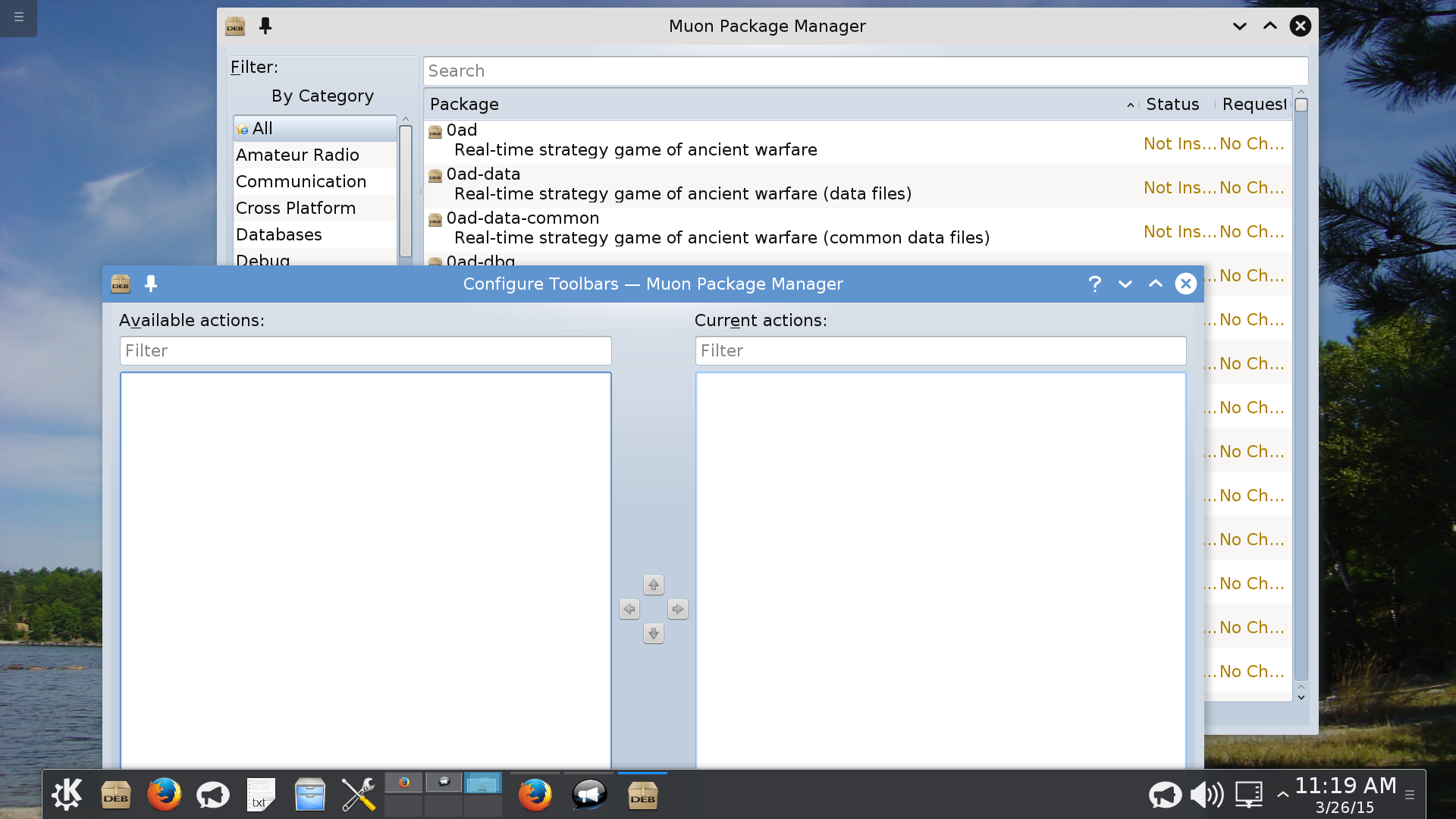1456x819 pixels.
Task: Select the Communication category
Action: tap(315, 181)
